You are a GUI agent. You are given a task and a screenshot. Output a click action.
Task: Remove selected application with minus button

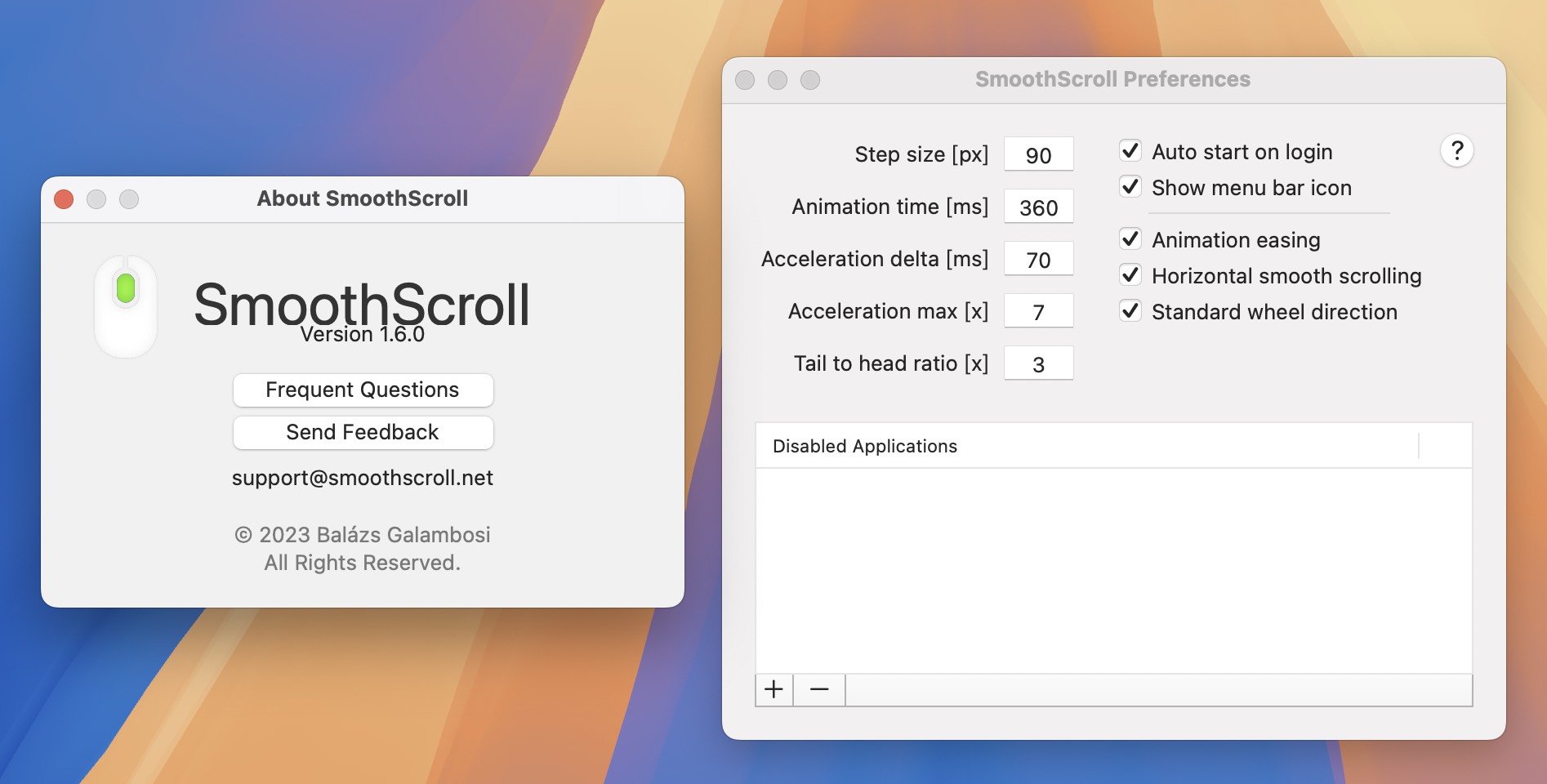pos(819,690)
